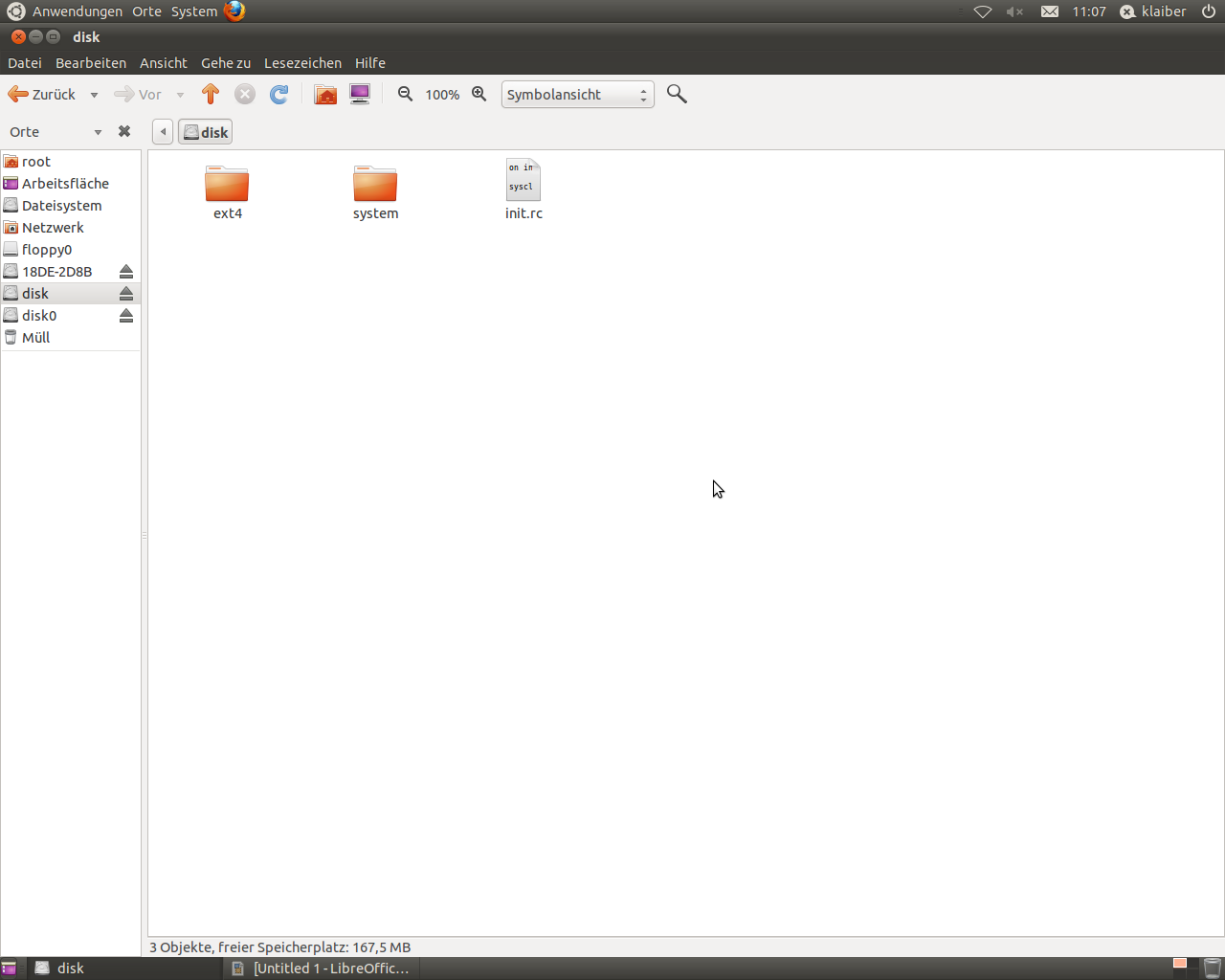Open the Zurück history dropdown arrow
The height and width of the screenshot is (980, 1225).
(x=94, y=95)
